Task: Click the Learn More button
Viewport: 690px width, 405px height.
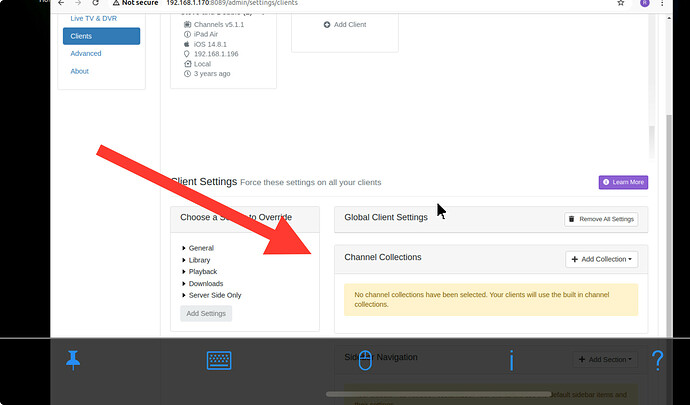Action: click(x=622, y=182)
